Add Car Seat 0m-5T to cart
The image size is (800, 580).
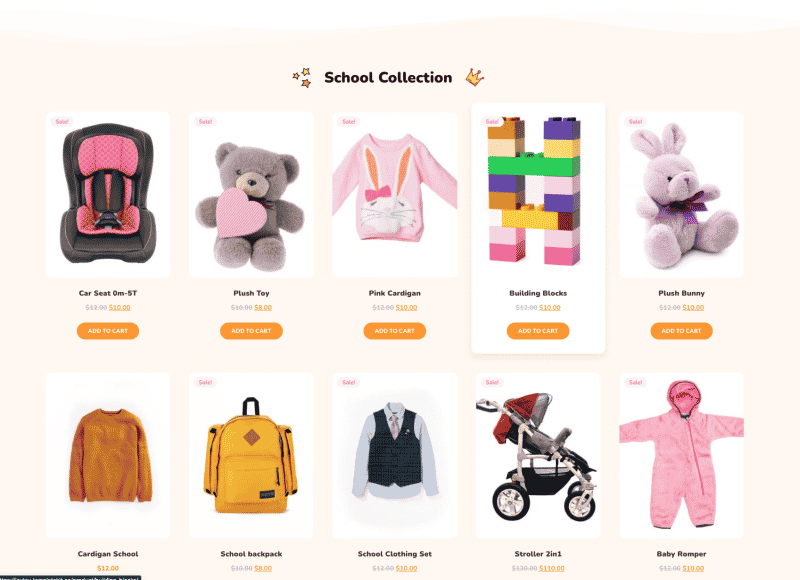click(x=108, y=331)
